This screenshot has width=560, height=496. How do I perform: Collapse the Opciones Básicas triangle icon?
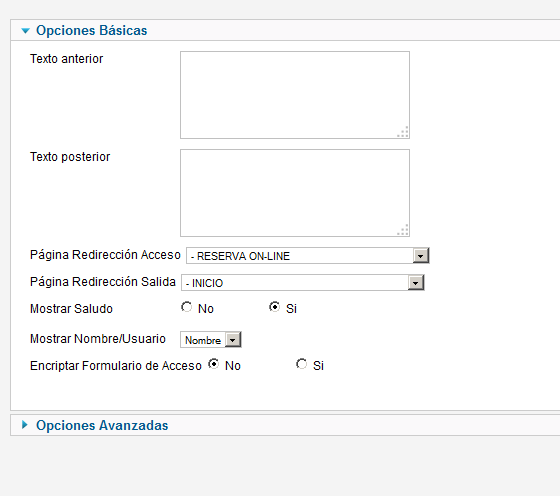25,31
